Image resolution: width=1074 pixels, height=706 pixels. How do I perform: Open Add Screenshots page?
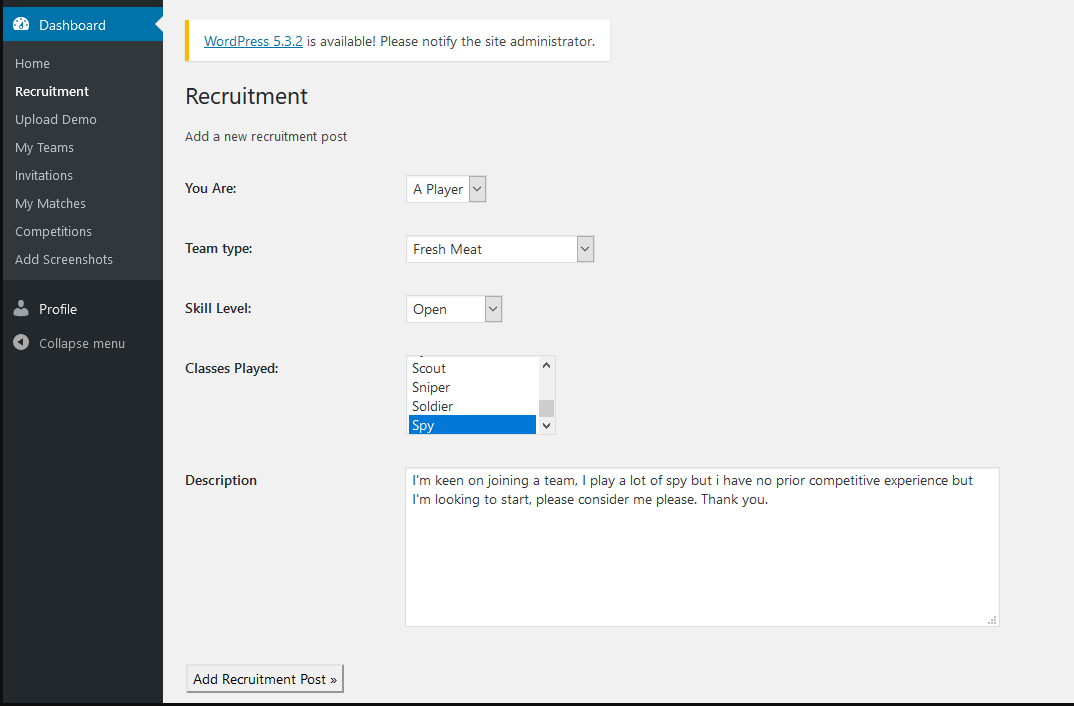pyautogui.click(x=64, y=259)
